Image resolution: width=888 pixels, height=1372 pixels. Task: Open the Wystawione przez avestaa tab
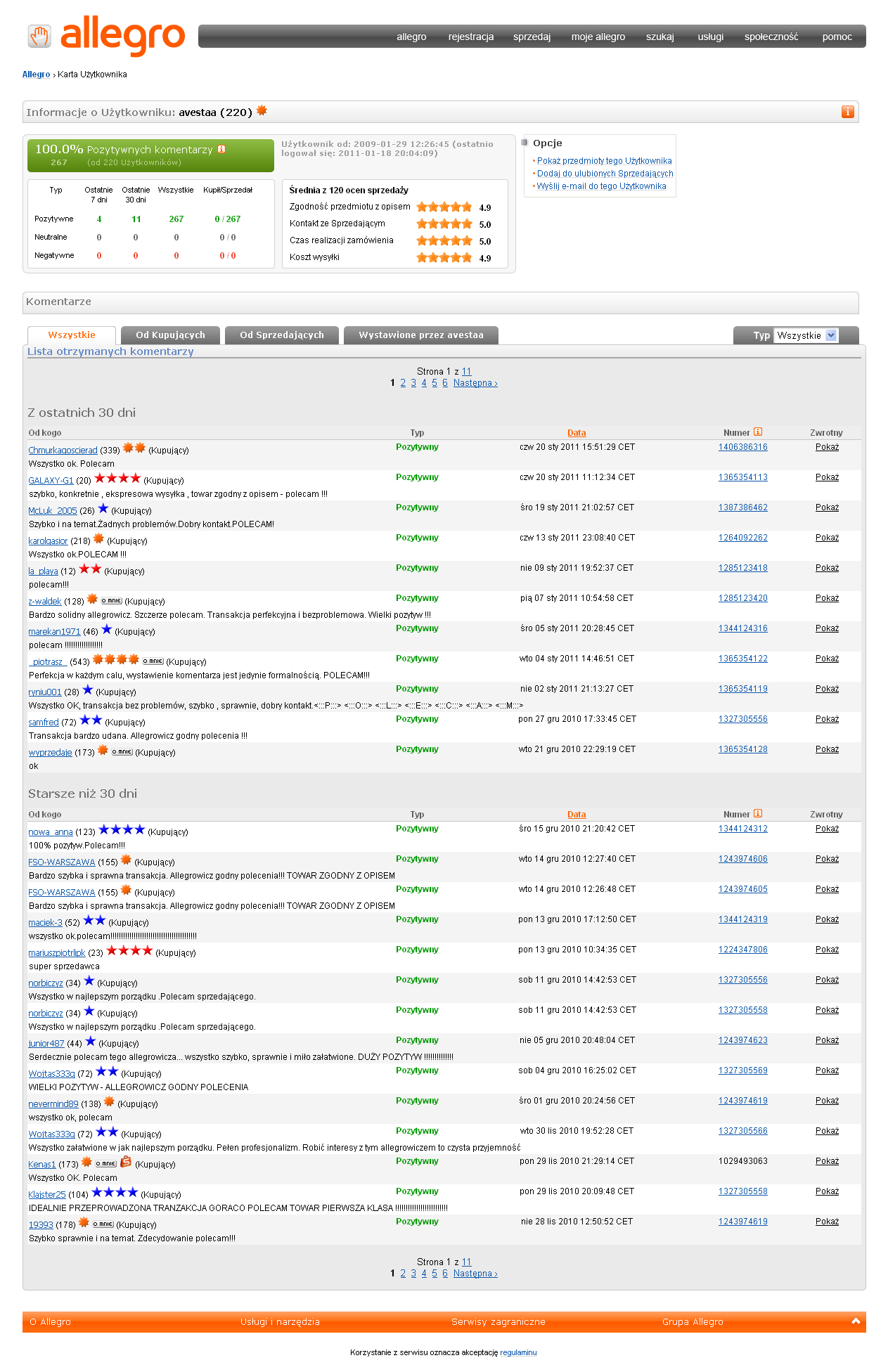(x=421, y=335)
